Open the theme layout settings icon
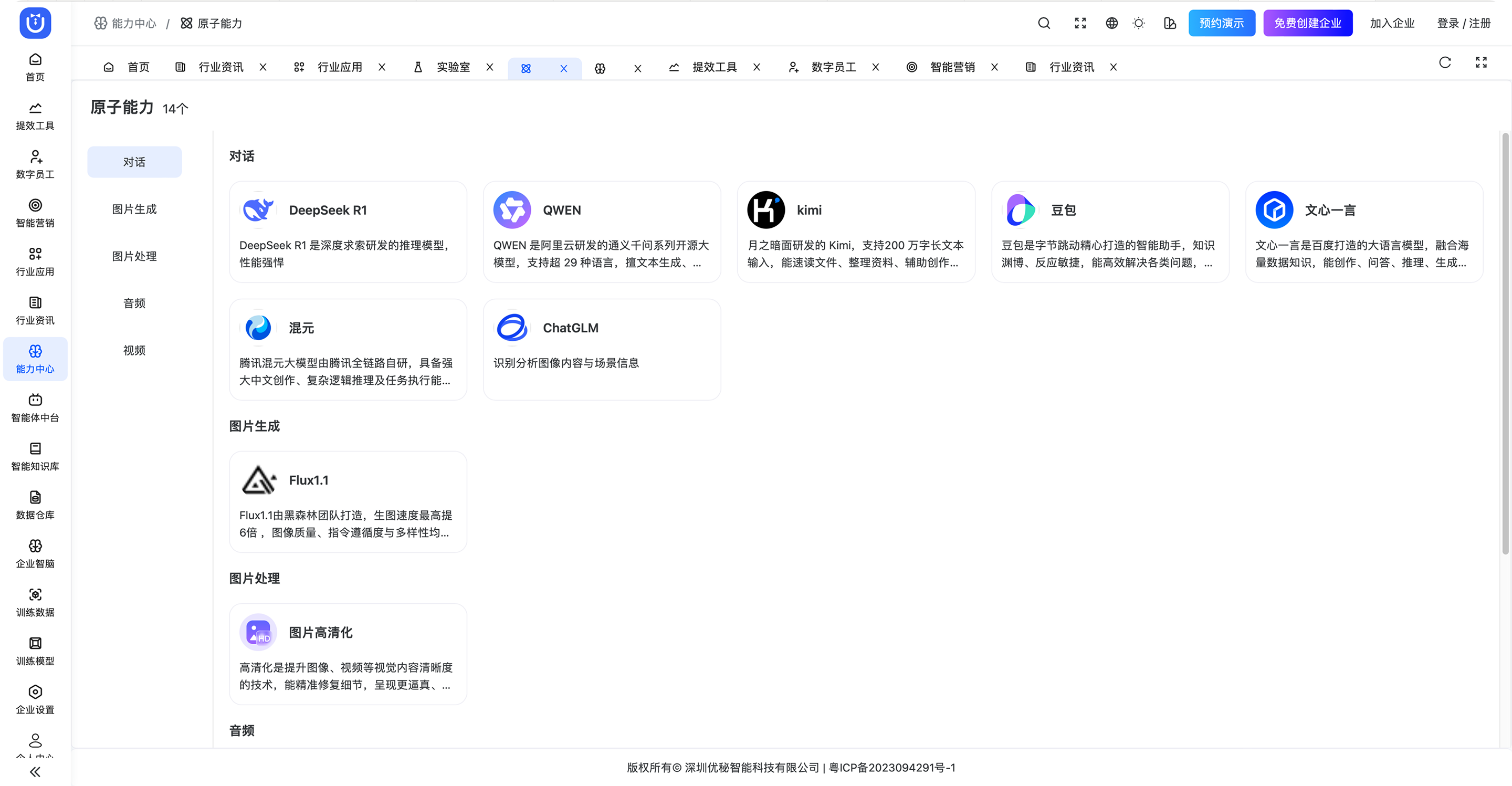Image resolution: width=1512 pixels, height=786 pixels. (1169, 24)
